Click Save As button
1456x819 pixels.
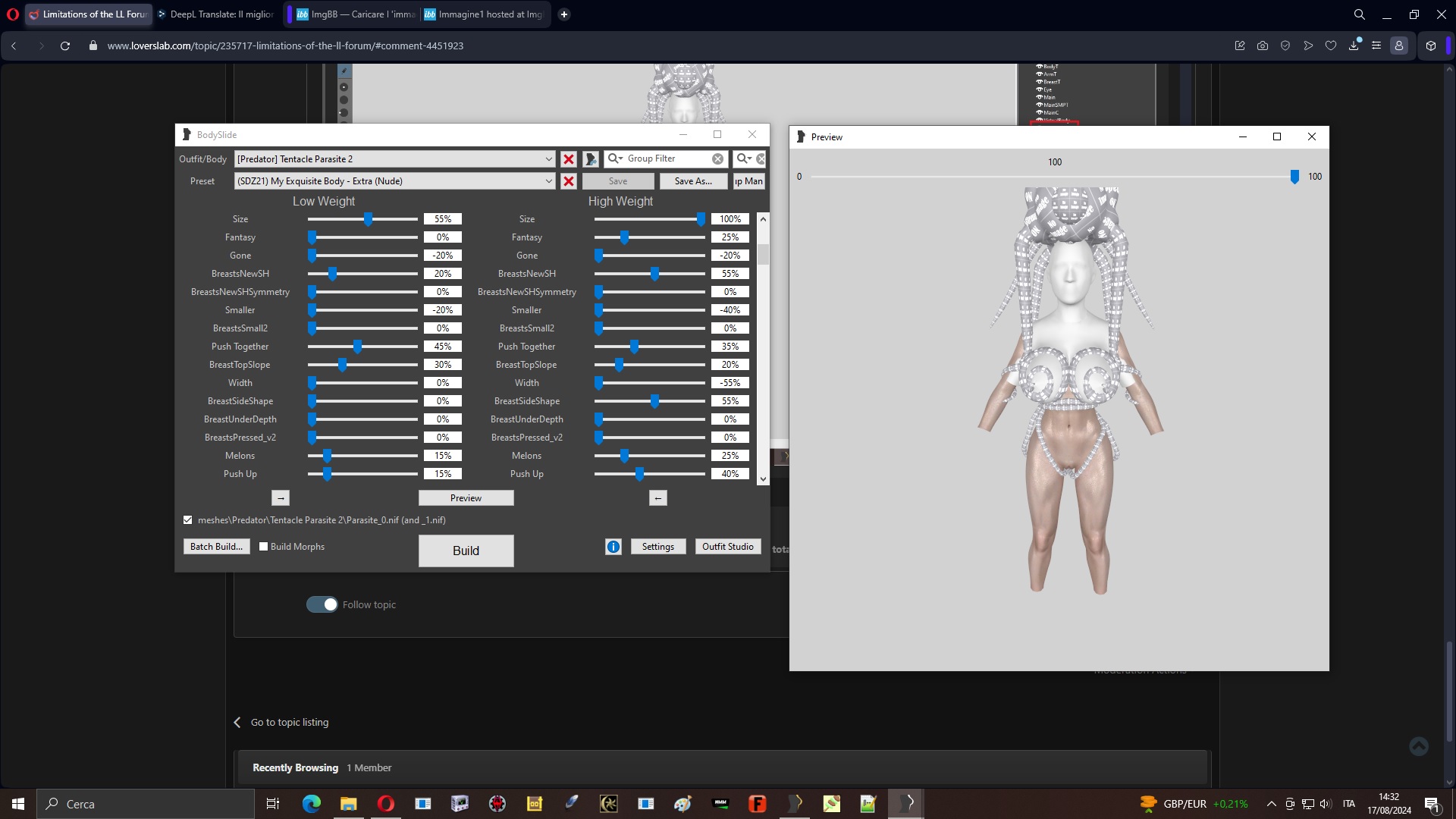click(693, 181)
